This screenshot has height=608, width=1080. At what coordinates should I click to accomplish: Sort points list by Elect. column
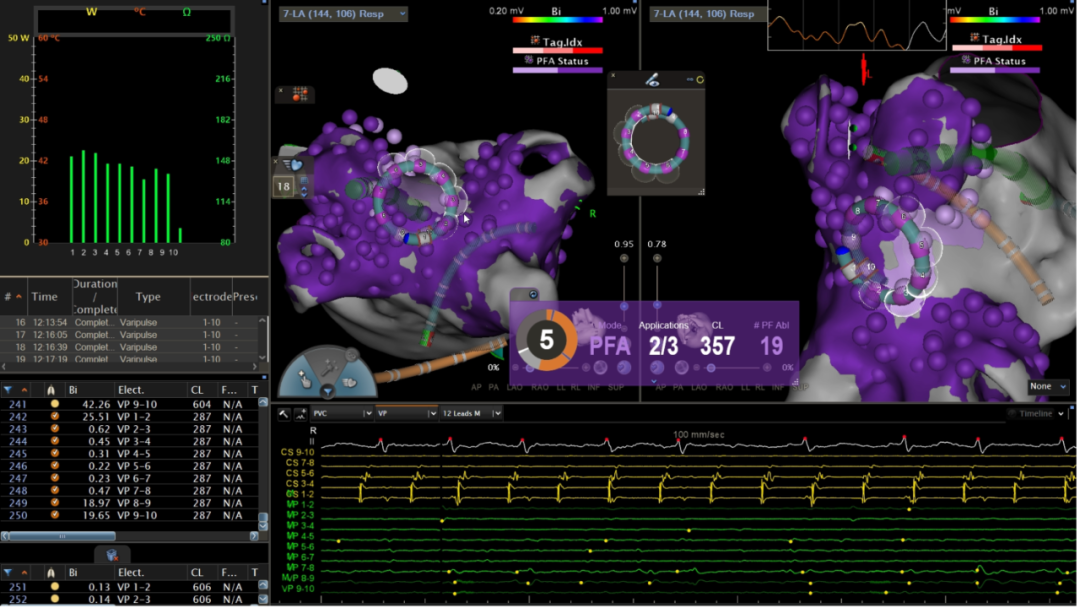pyautogui.click(x=131, y=390)
